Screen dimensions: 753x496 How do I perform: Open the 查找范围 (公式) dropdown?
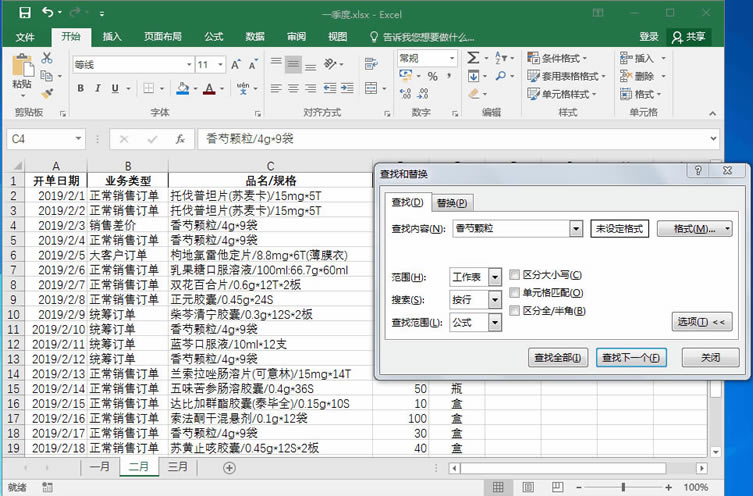pyautogui.click(x=496, y=322)
